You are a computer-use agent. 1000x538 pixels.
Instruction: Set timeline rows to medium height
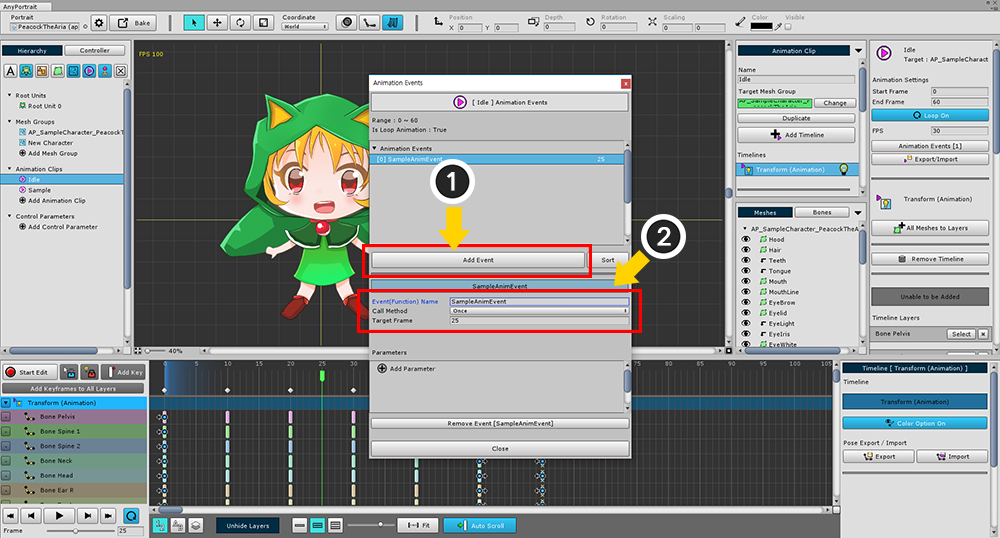coord(318,525)
